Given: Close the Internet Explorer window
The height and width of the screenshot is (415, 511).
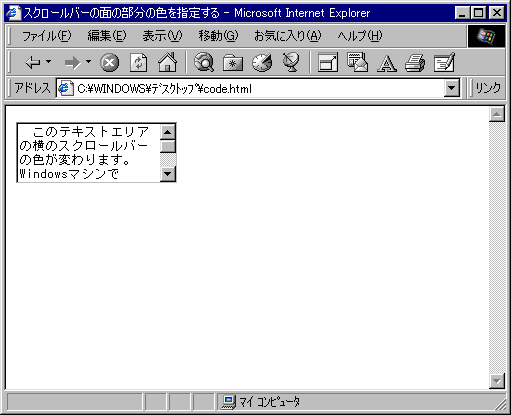Looking at the screenshot, I should coord(497,13).
